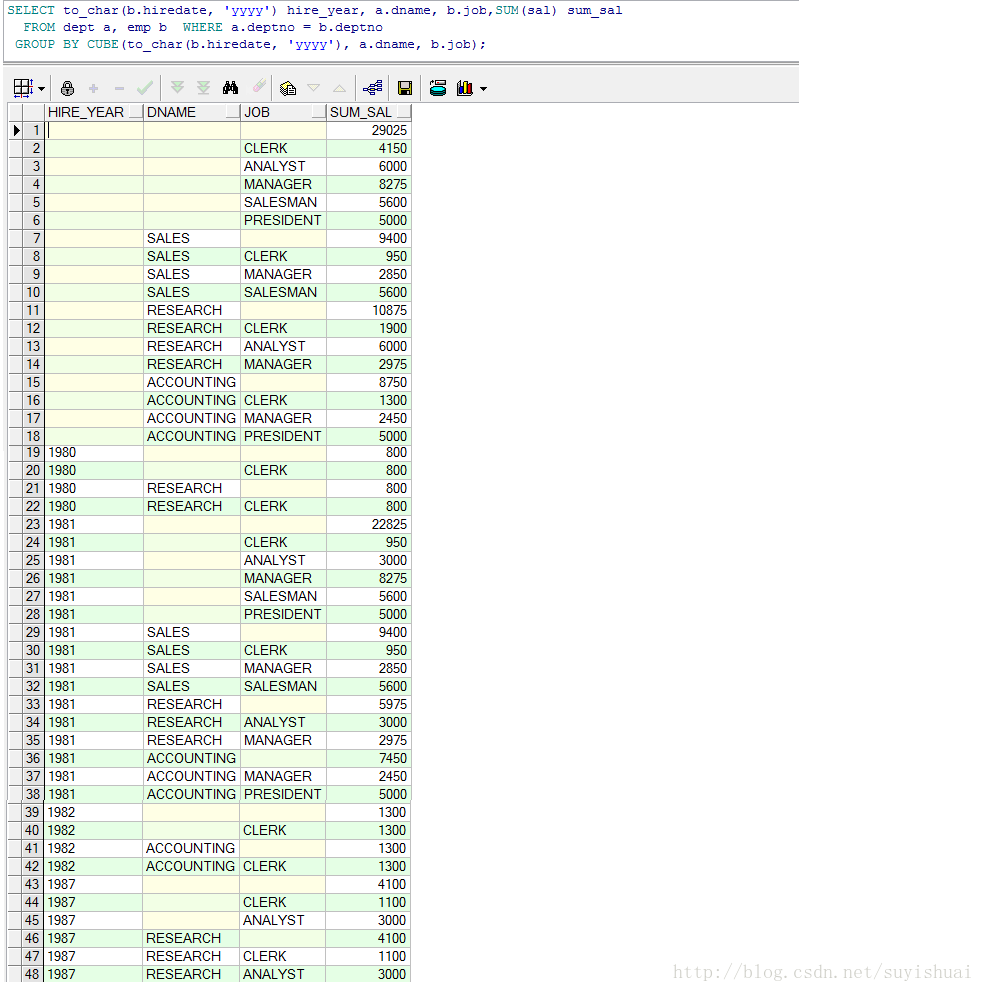Click the previous record up-triangle icon

[340, 88]
